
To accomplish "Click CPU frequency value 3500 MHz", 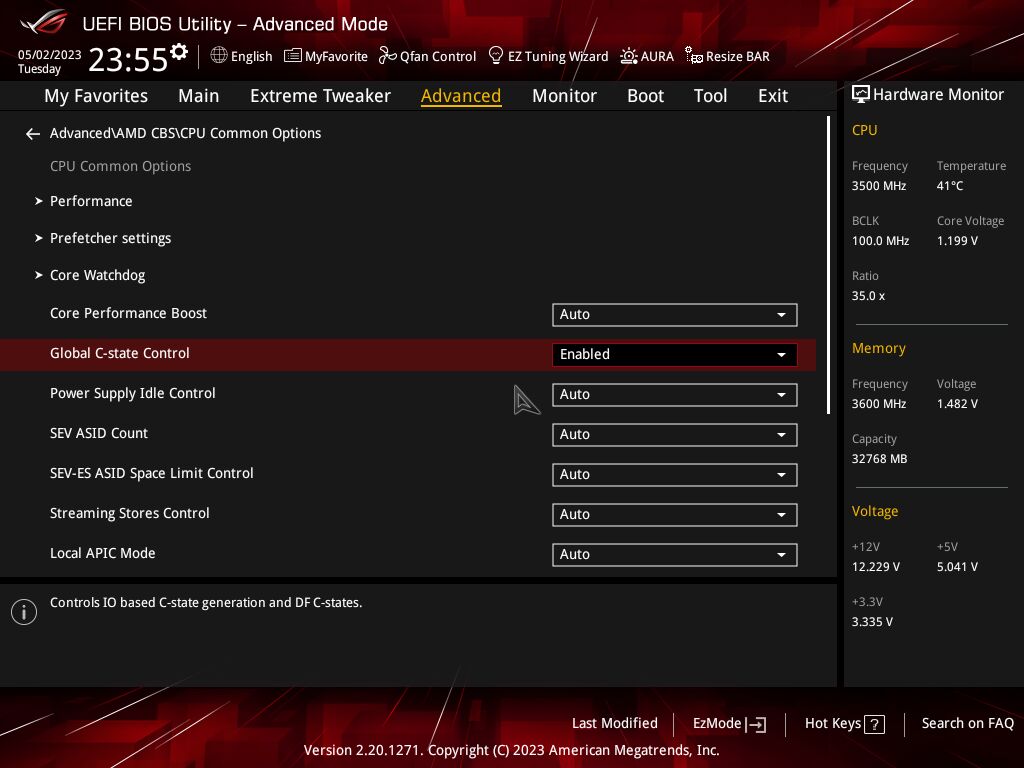I will (879, 186).
